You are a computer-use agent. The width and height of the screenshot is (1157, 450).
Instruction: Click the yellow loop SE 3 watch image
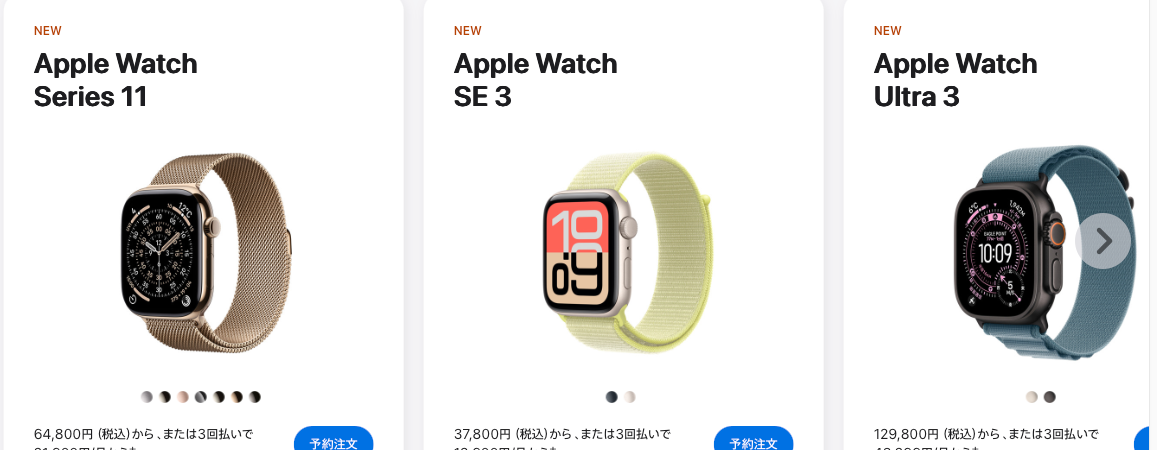pyautogui.click(x=627, y=252)
